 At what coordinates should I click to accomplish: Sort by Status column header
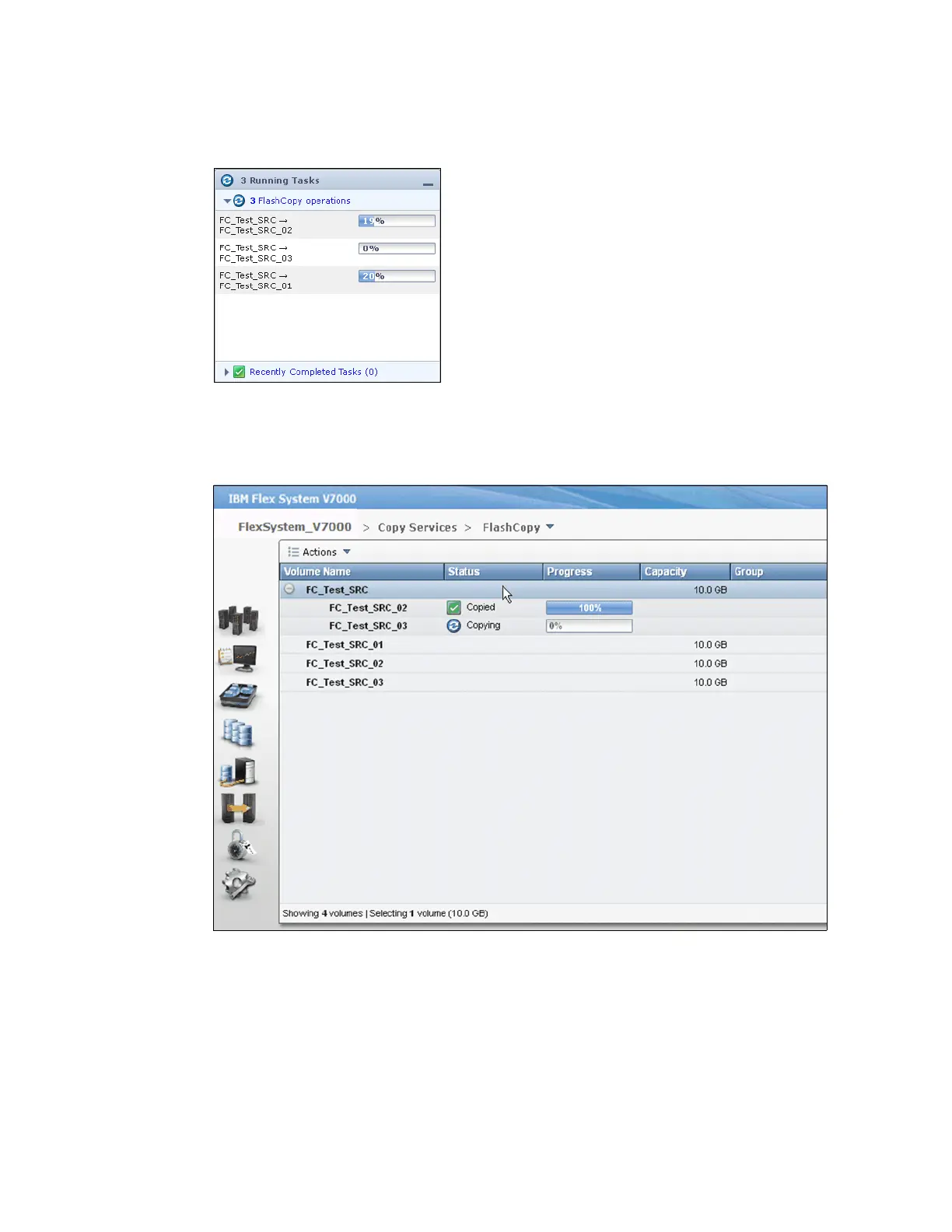coord(493,572)
